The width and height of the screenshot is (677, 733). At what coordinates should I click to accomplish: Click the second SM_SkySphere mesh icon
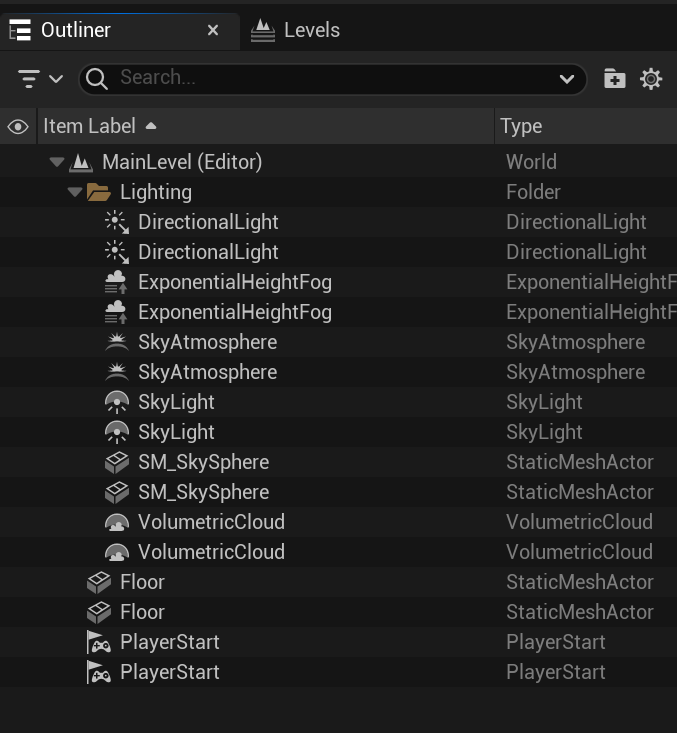click(116, 492)
